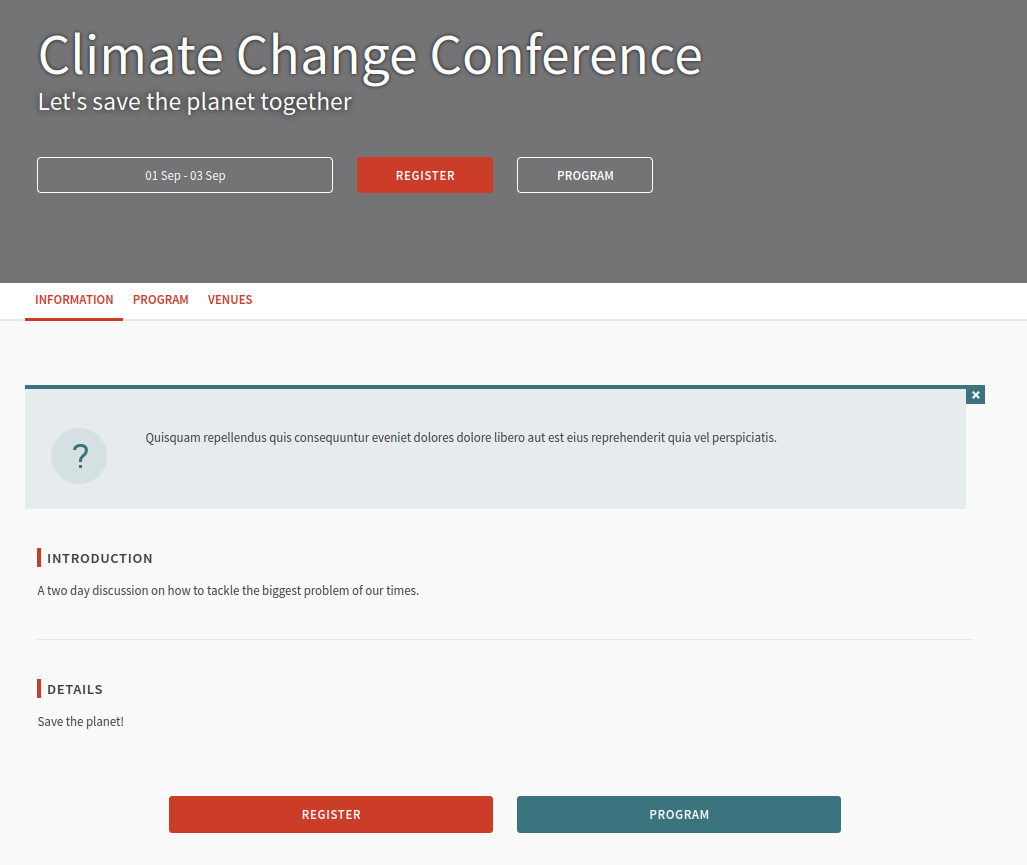1027x865 pixels.
Task: Open the Venues tab
Action: (x=230, y=300)
